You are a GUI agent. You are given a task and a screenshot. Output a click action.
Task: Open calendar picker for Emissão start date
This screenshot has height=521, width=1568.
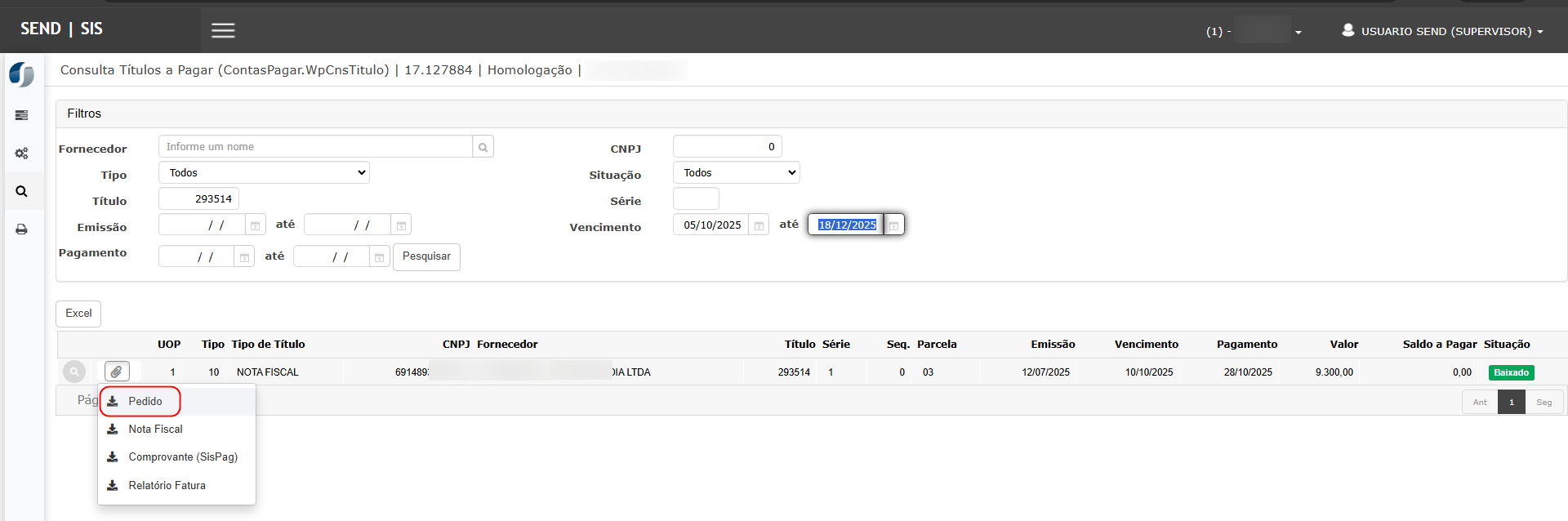coord(255,225)
